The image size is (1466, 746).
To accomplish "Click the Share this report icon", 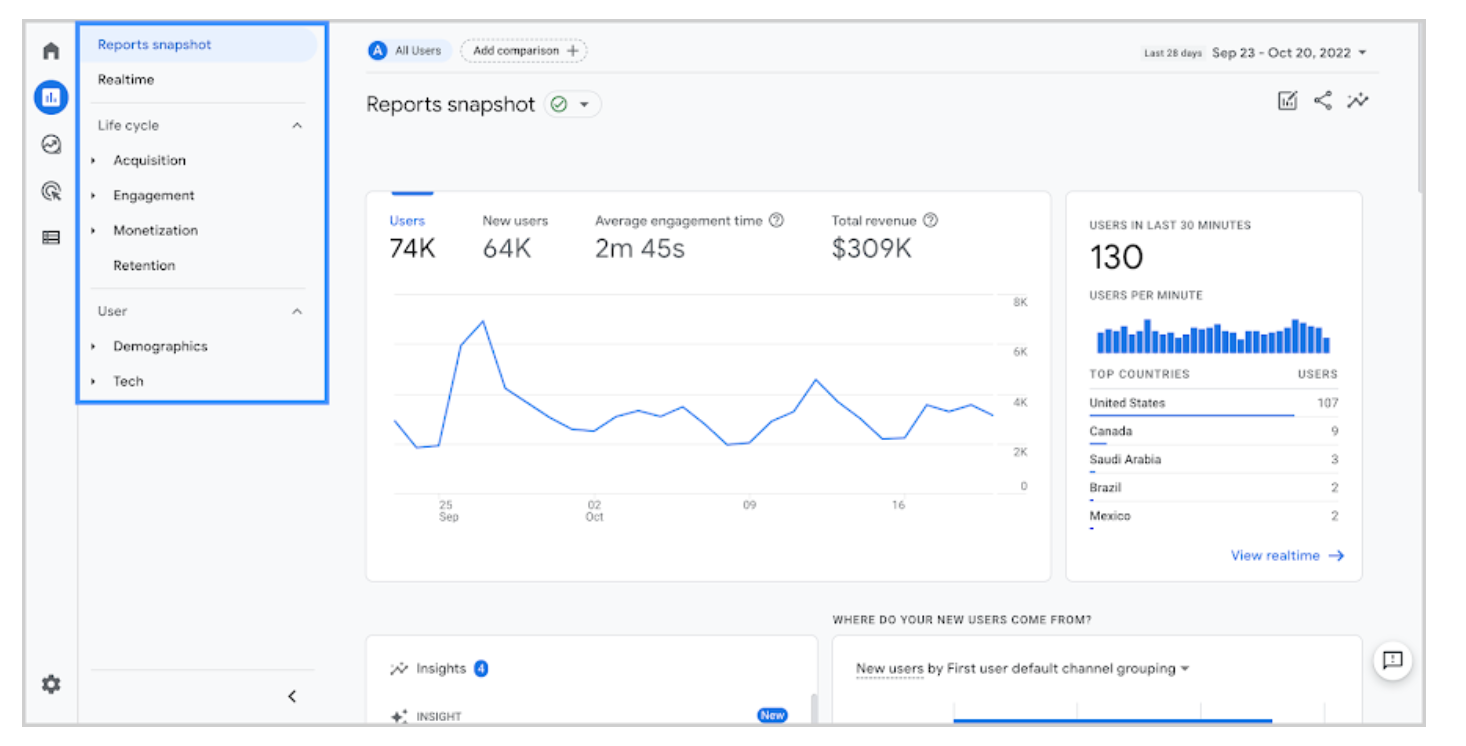I will 1323,100.
